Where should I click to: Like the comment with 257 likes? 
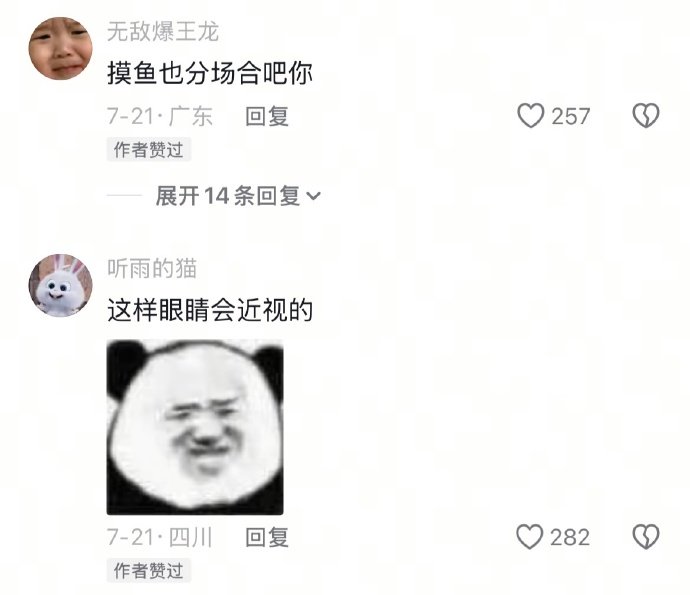pos(530,116)
